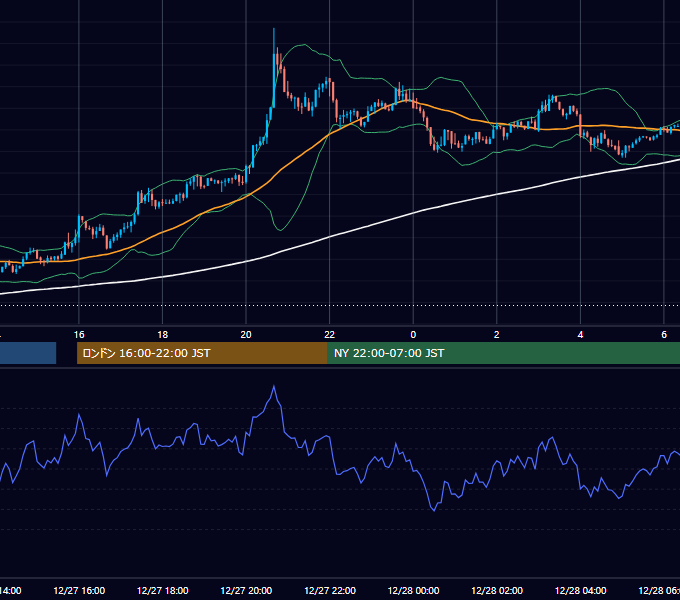Click the 12/27 18:00 date label
Screen dimensions: 680x600
(163, 590)
